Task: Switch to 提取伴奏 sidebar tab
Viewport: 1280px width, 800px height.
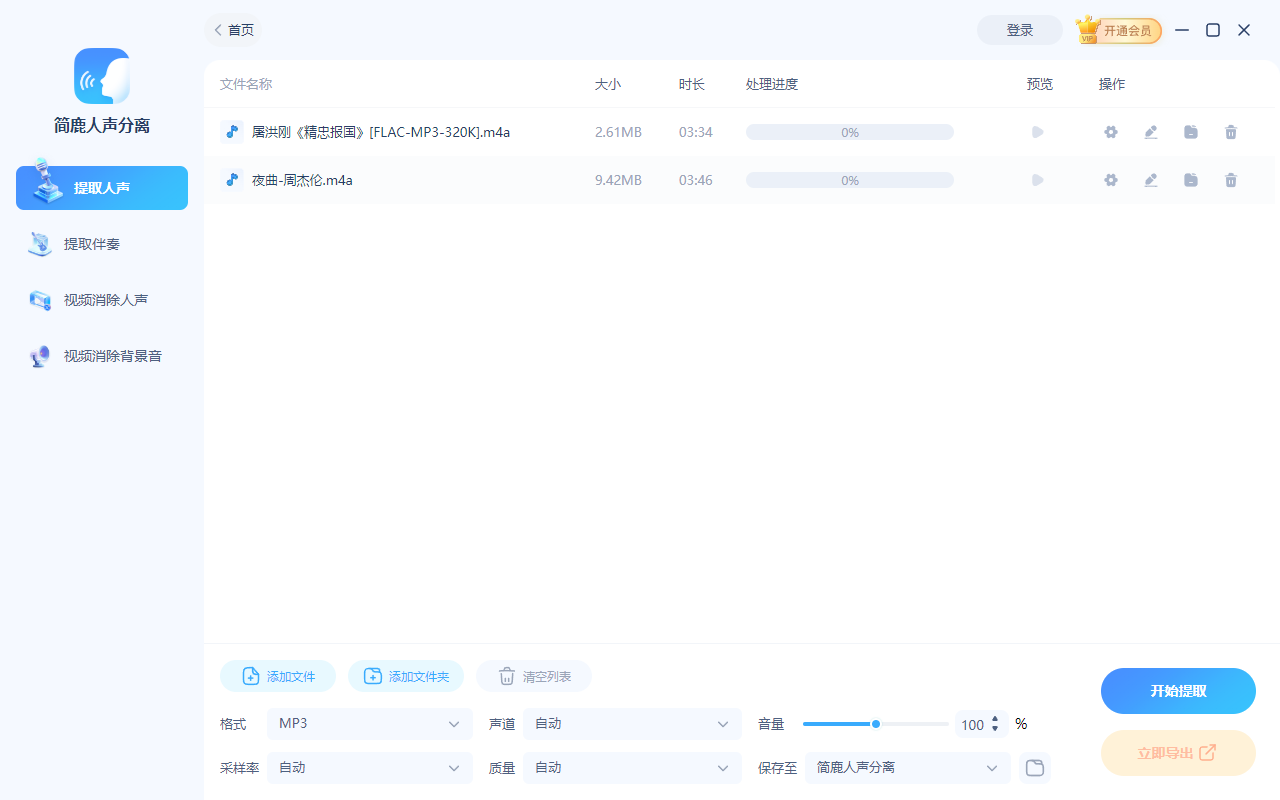Action: (92, 244)
